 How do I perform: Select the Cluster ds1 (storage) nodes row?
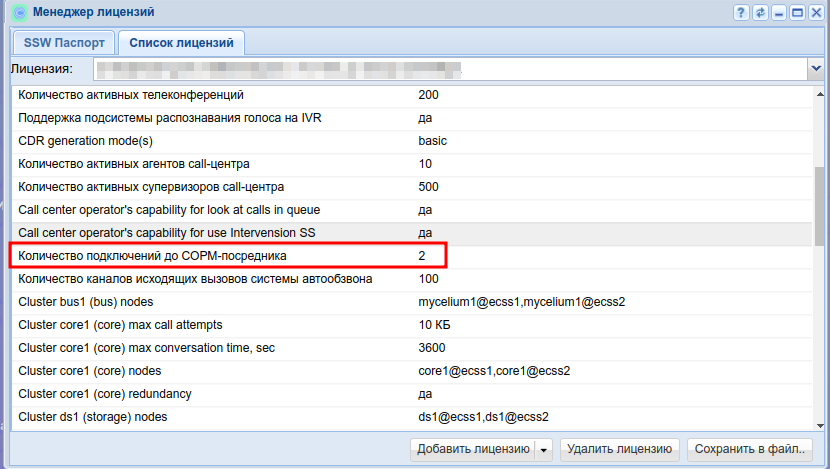point(412,418)
